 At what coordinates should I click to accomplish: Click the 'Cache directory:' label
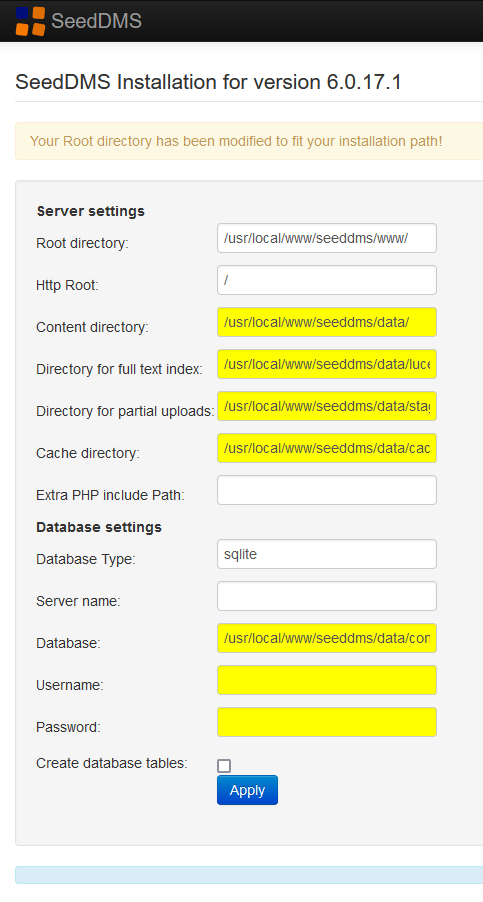(x=87, y=453)
